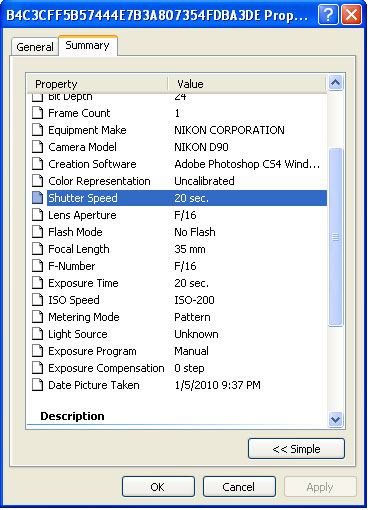Click the Manual value
The height and width of the screenshot is (510, 370).
(x=191, y=351)
